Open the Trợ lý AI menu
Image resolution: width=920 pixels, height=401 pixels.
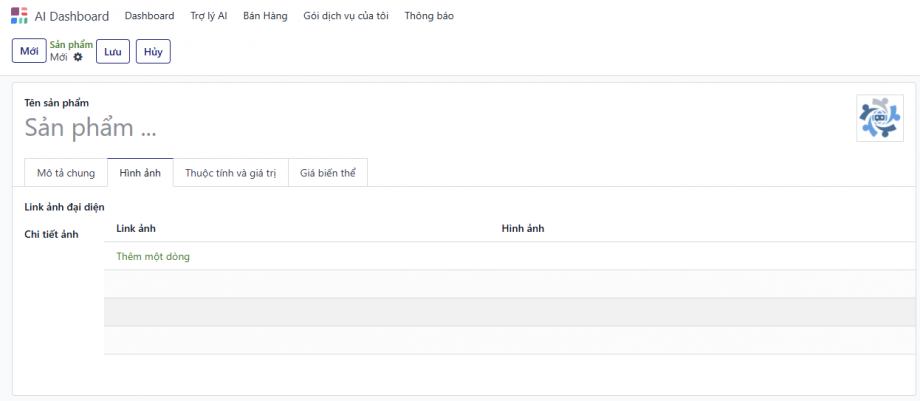coord(209,16)
